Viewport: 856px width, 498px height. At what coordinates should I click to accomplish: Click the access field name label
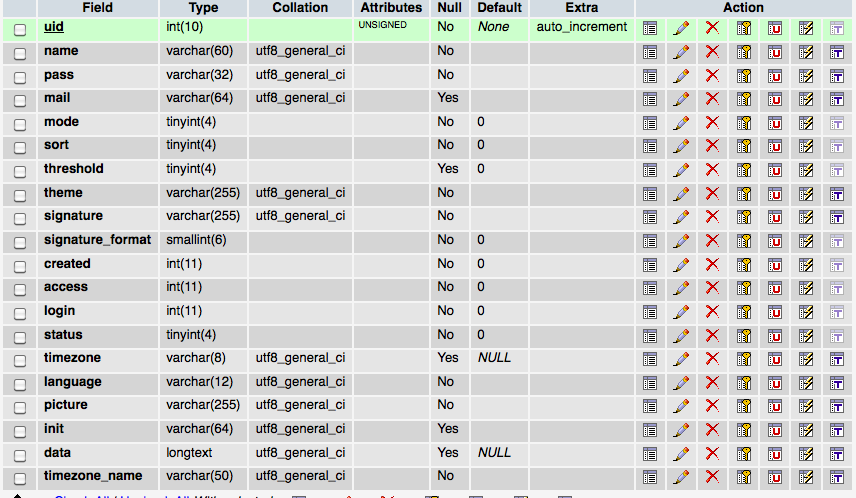tap(66, 287)
